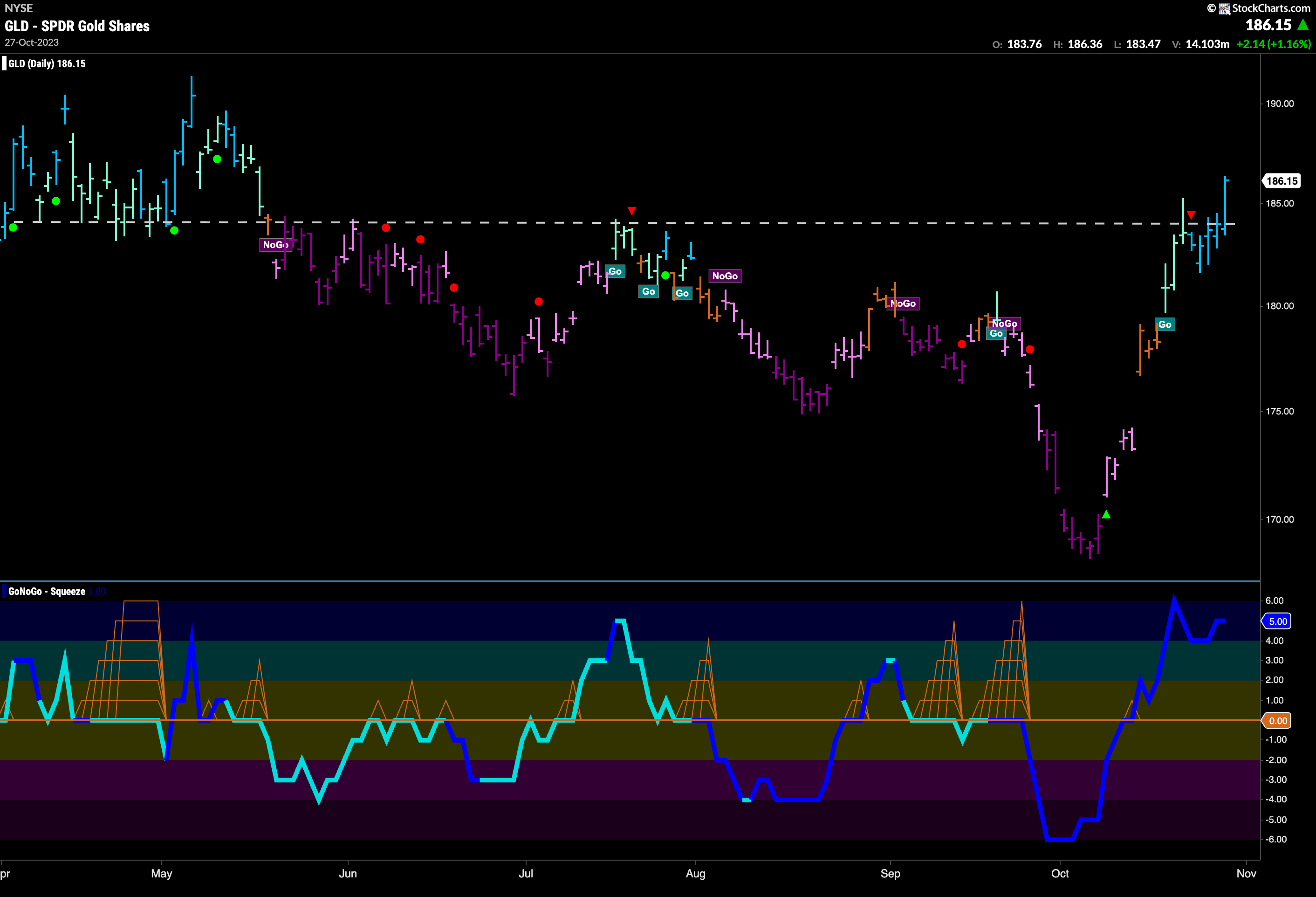This screenshot has height=897, width=1316.
Task: Click the green up triangle at October low
Action: [1106, 515]
